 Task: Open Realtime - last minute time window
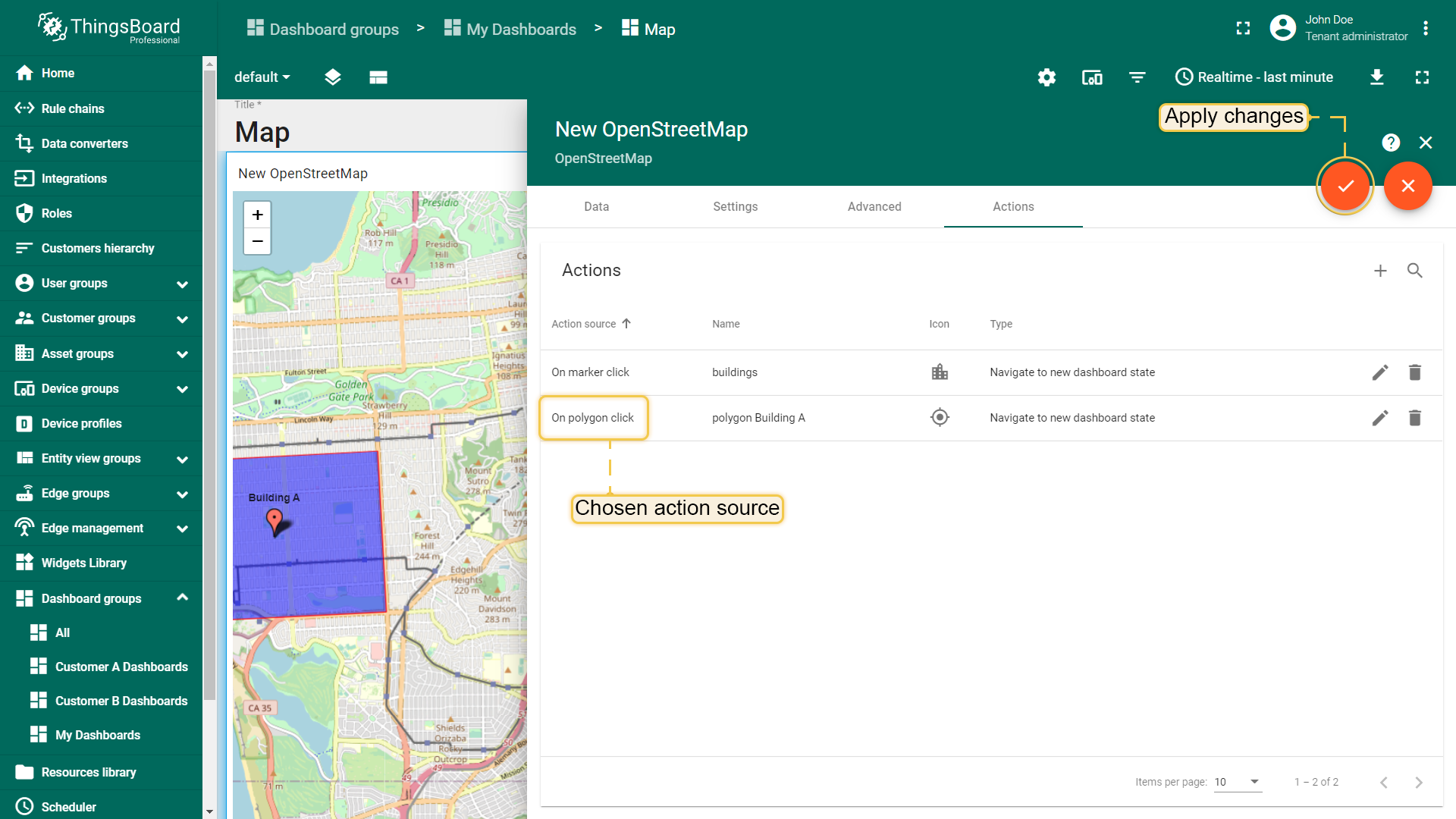(x=1254, y=77)
